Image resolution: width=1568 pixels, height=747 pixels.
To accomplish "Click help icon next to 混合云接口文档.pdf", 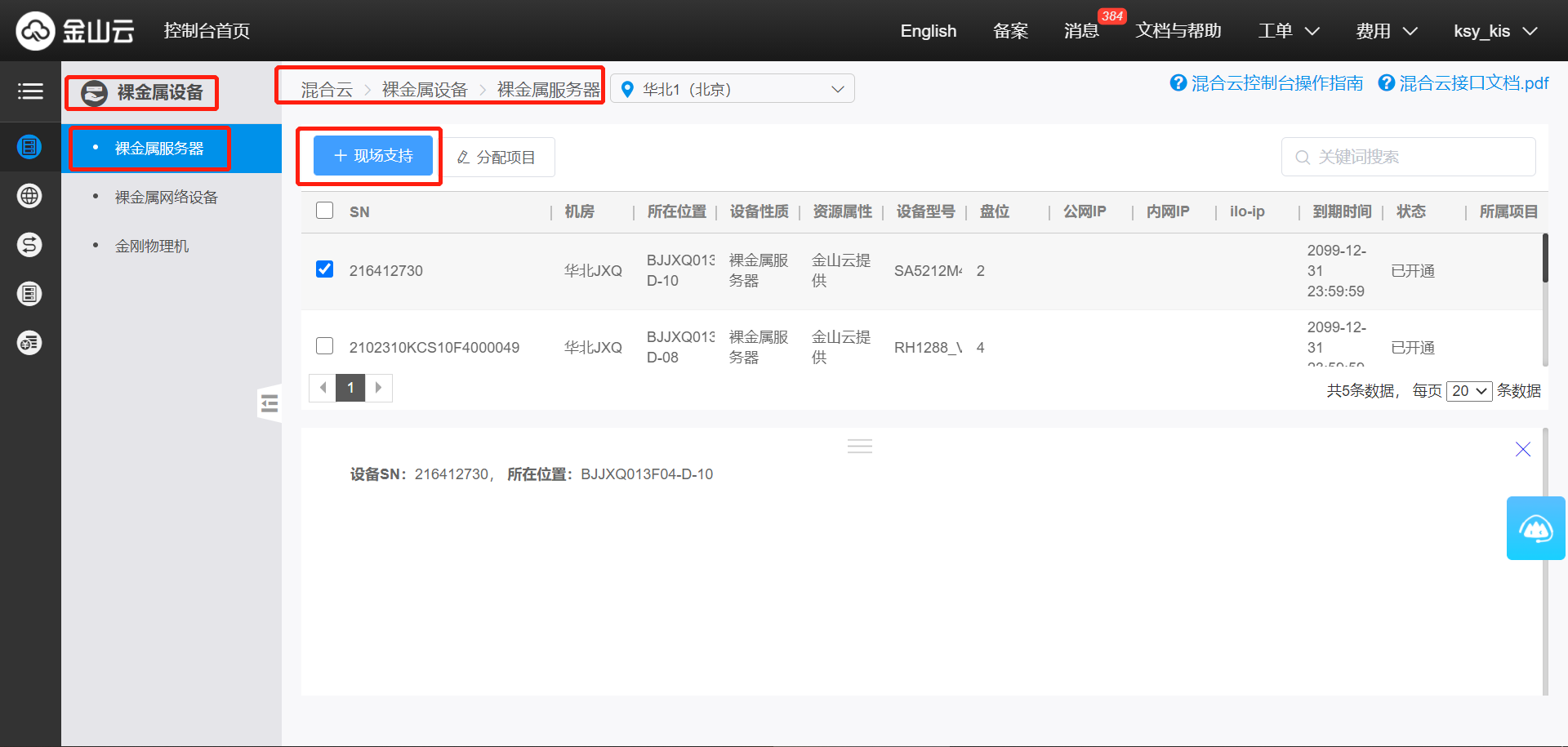I will 1387,83.
